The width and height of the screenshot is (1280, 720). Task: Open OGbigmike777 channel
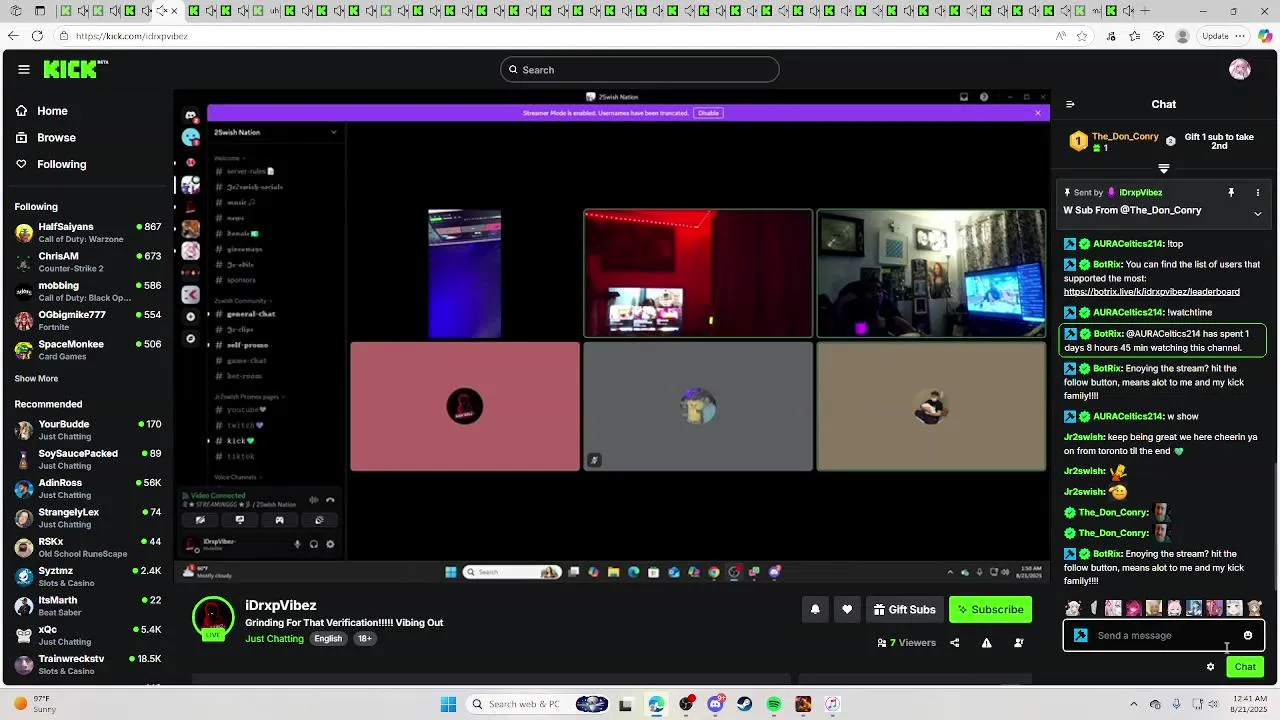[x=88, y=320]
